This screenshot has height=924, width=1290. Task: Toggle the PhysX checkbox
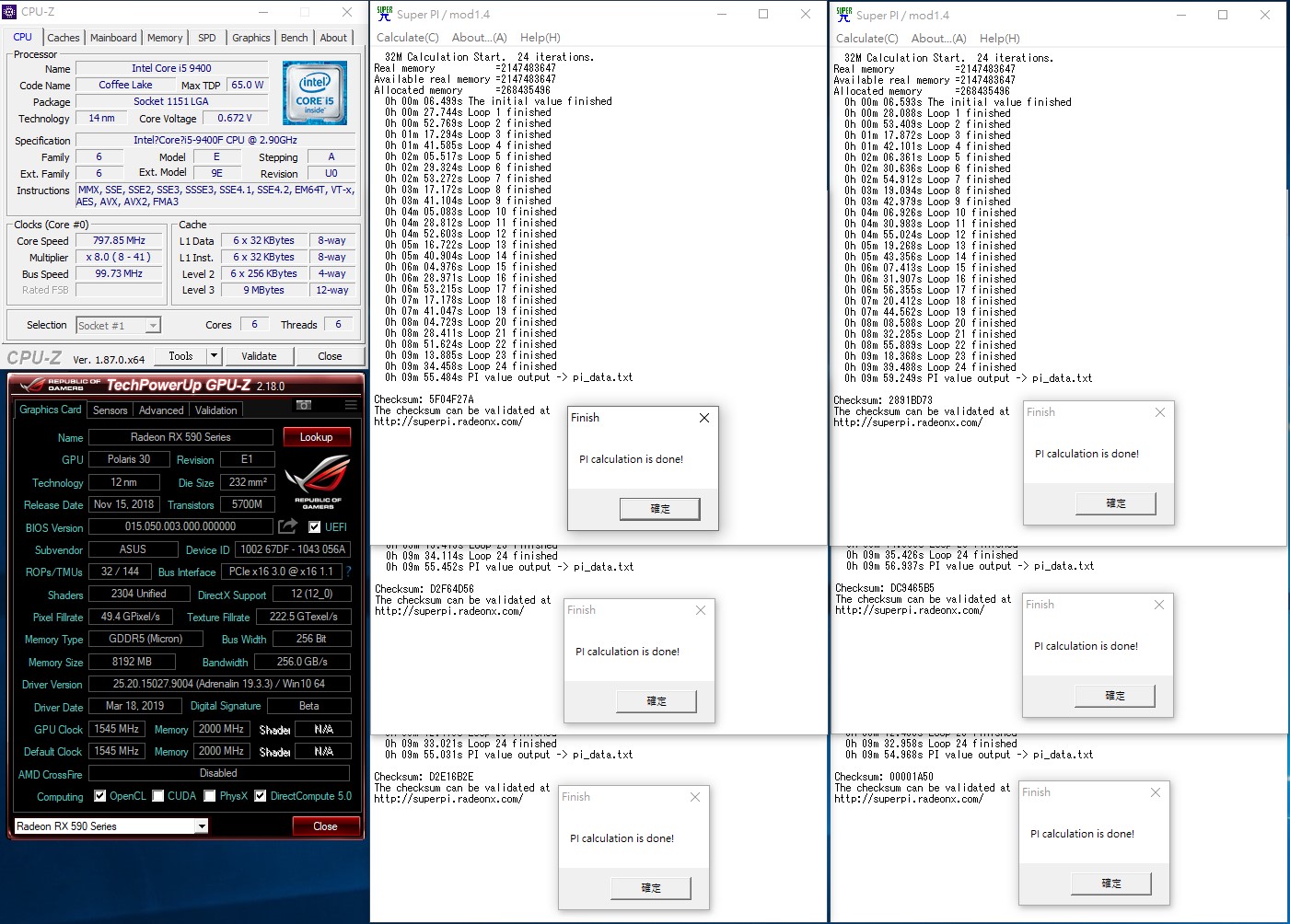(x=210, y=796)
